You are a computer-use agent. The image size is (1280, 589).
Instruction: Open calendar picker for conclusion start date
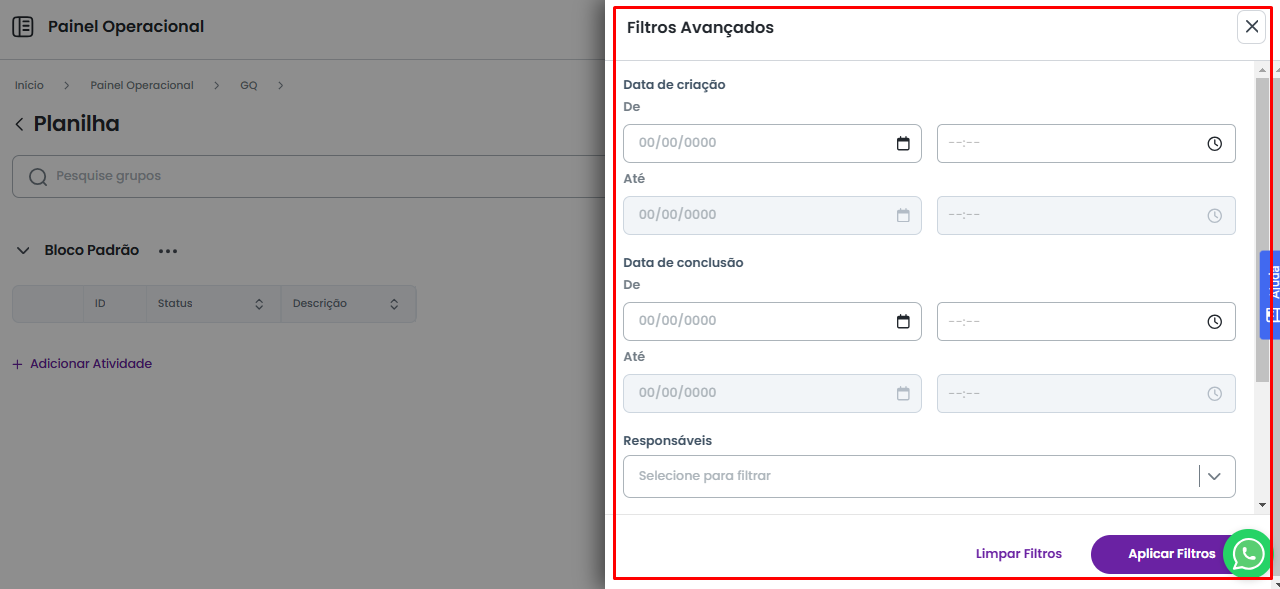coord(903,321)
